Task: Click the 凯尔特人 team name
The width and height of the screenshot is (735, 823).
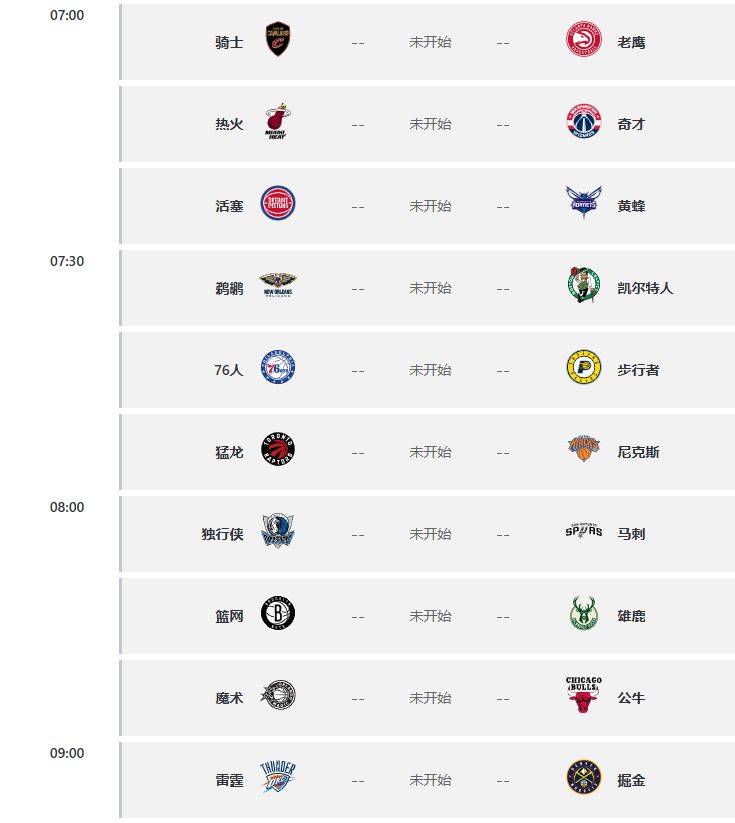Action: 645,288
